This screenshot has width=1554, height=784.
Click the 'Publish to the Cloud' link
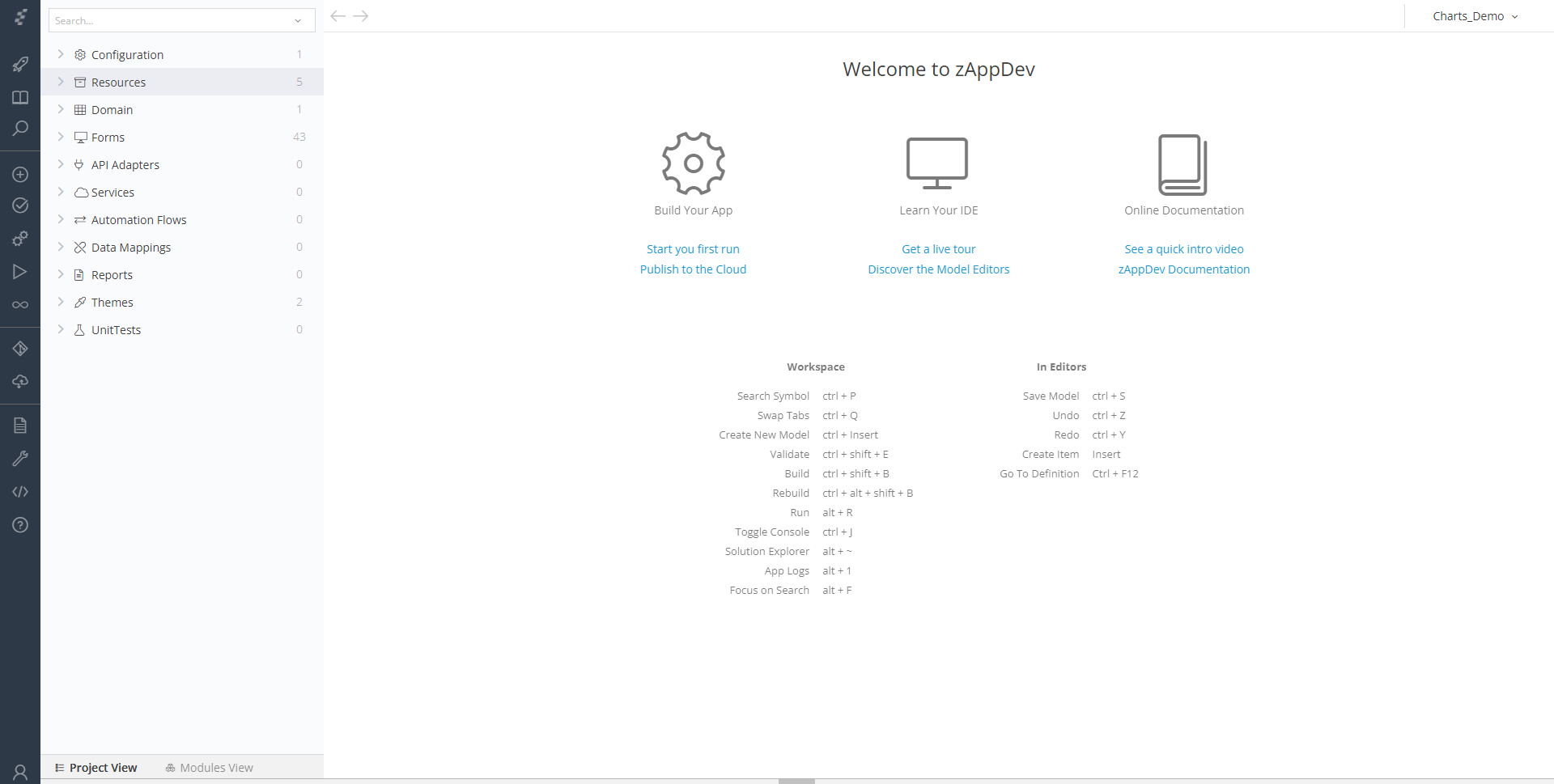pos(693,269)
